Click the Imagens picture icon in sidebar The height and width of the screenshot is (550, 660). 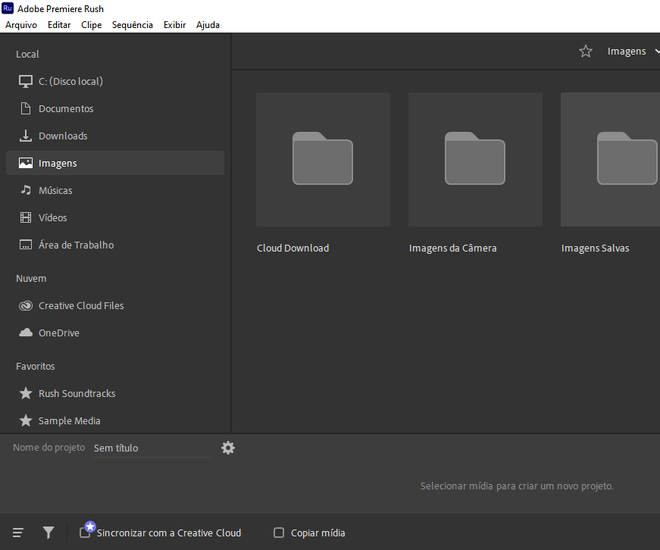pos(26,163)
